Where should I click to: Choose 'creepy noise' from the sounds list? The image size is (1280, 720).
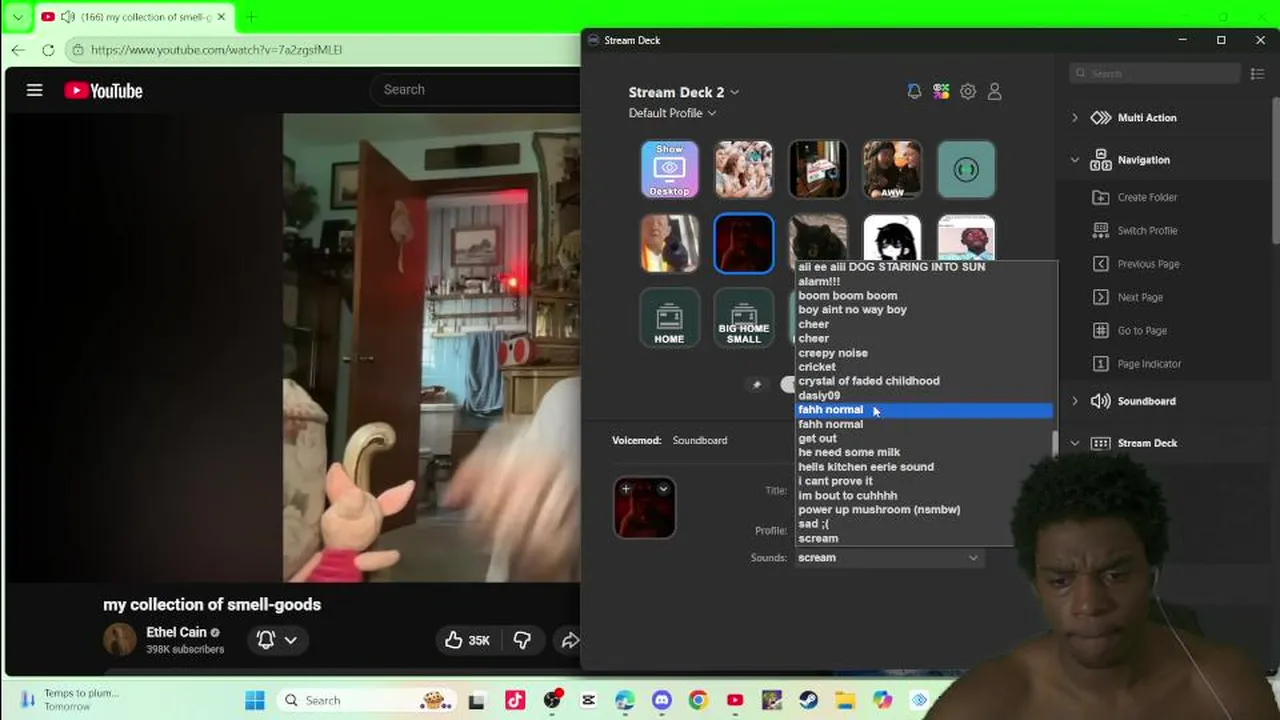point(833,353)
